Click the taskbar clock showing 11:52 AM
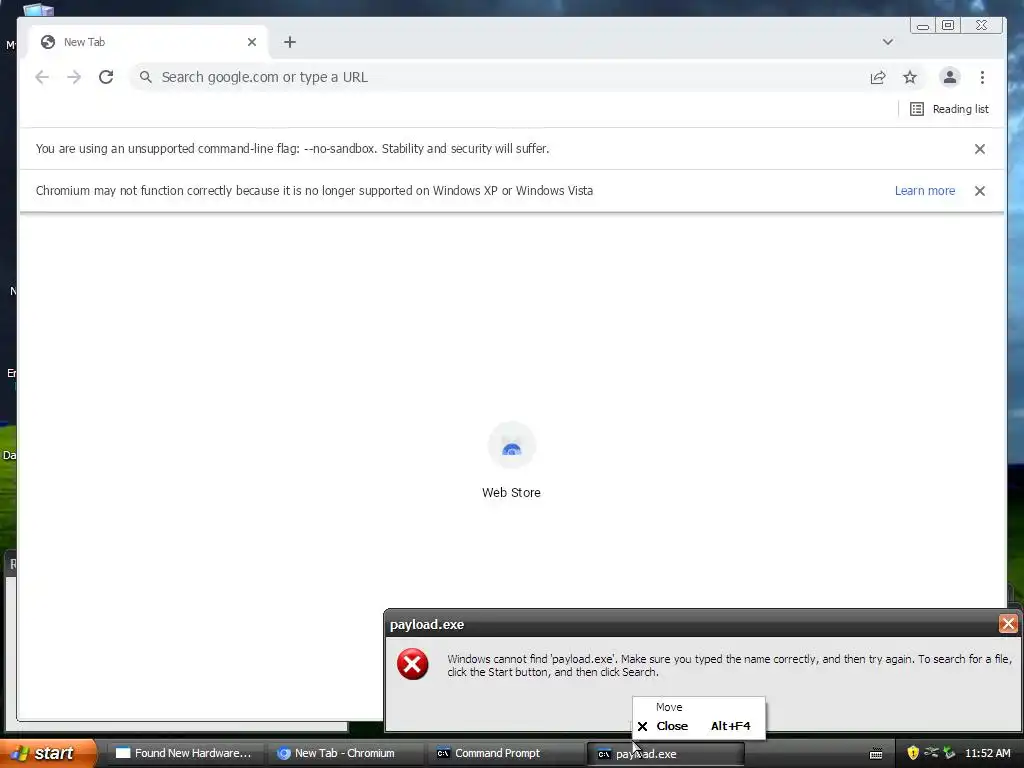The width and height of the screenshot is (1024, 768). pyautogui.click(x=987, y=753)
